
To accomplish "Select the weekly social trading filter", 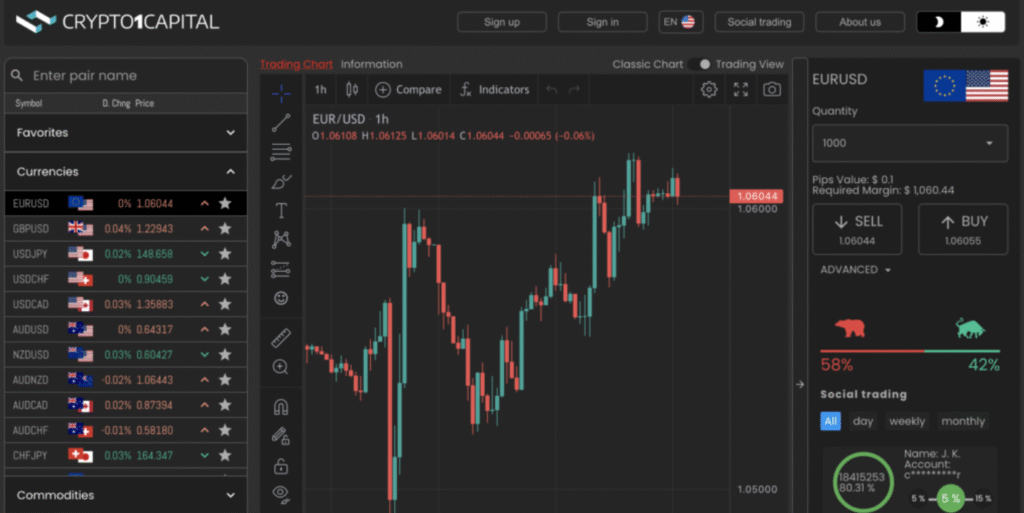I will click(907, 421).
